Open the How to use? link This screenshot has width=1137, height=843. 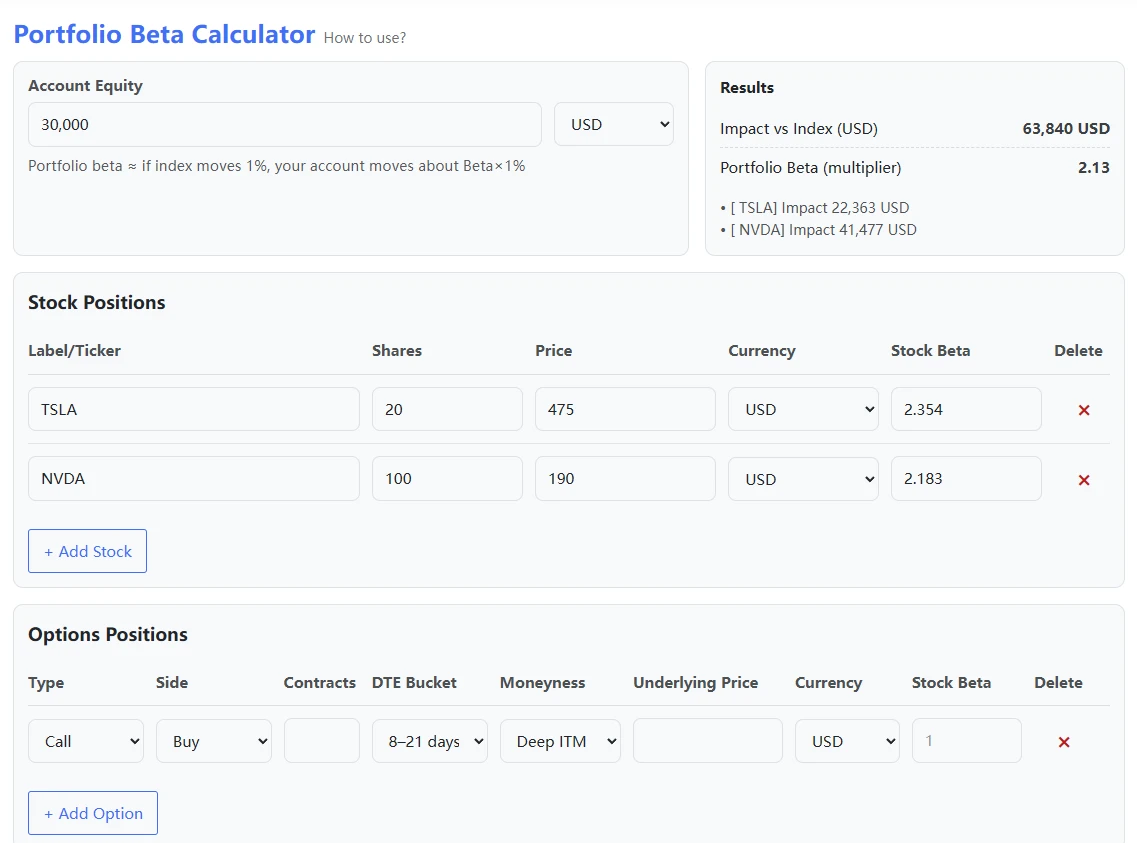(x=365, y=38)
